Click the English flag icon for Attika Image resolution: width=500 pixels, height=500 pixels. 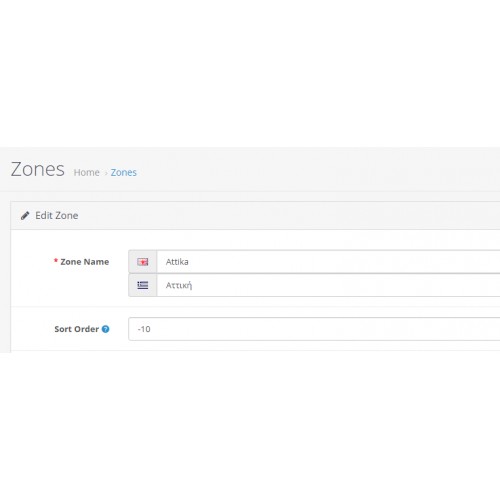pyautogui.click(x=143, y=262)
